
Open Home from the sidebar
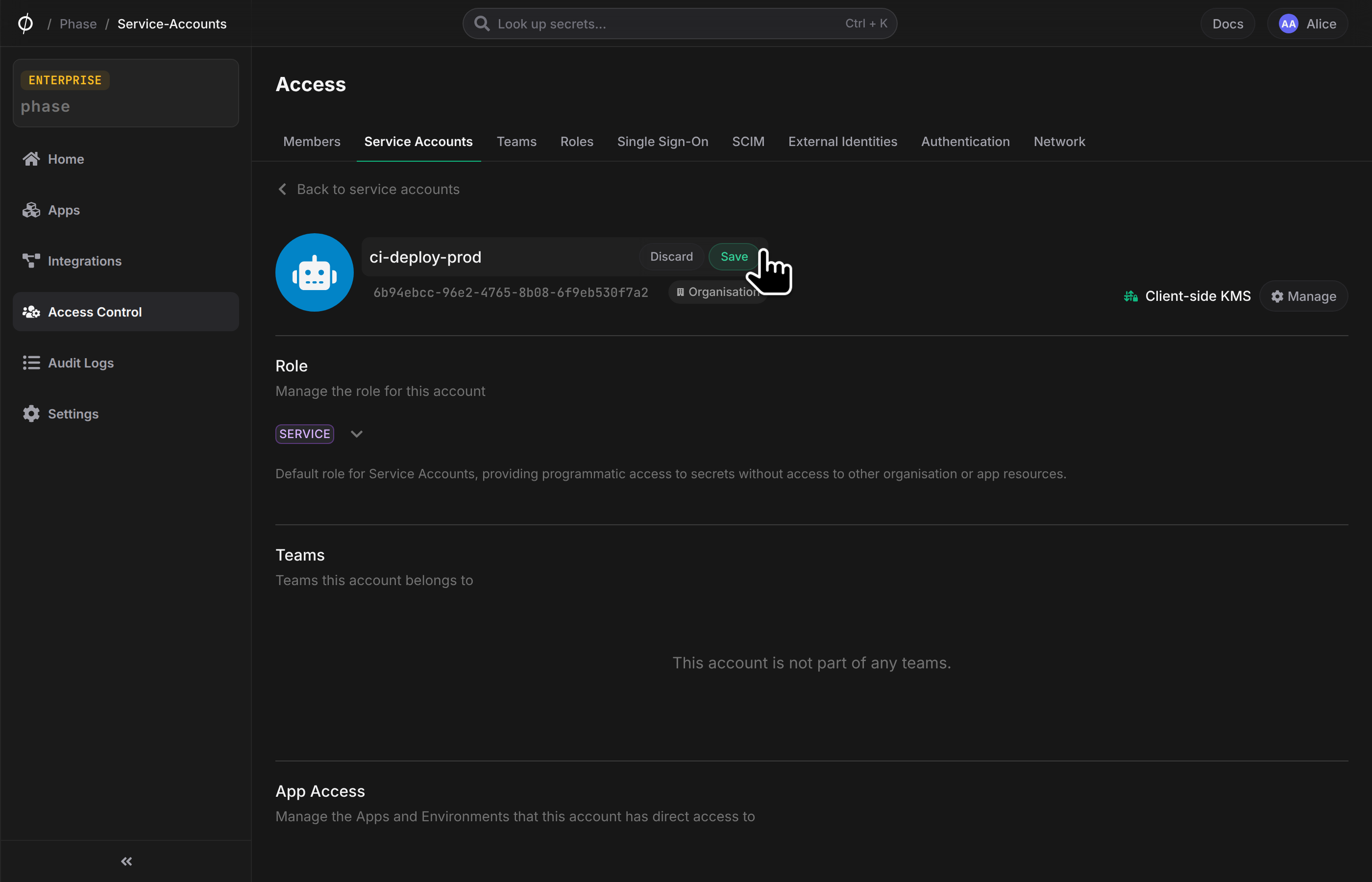125,159
